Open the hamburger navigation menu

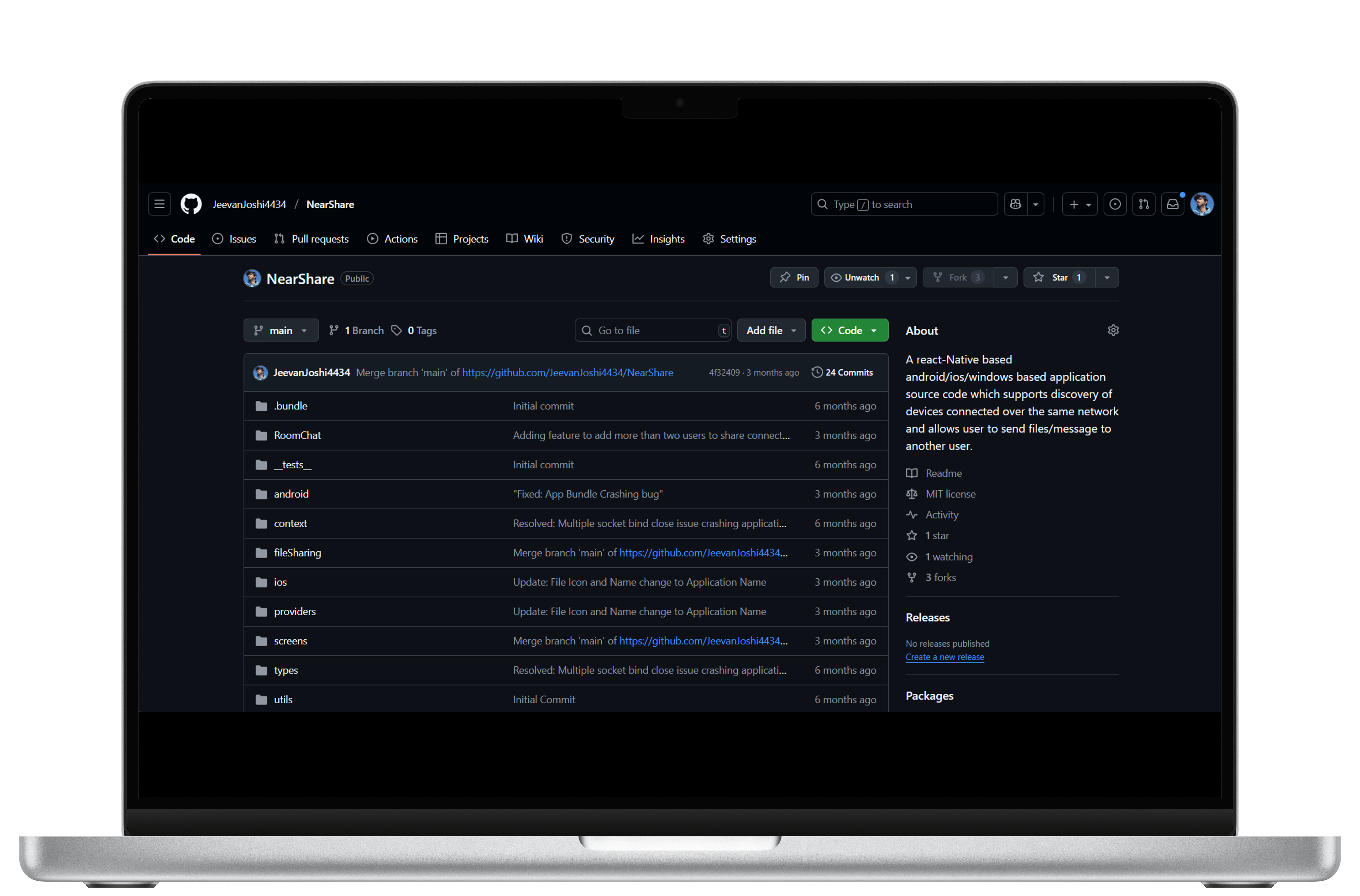click(x=160, y=204)
